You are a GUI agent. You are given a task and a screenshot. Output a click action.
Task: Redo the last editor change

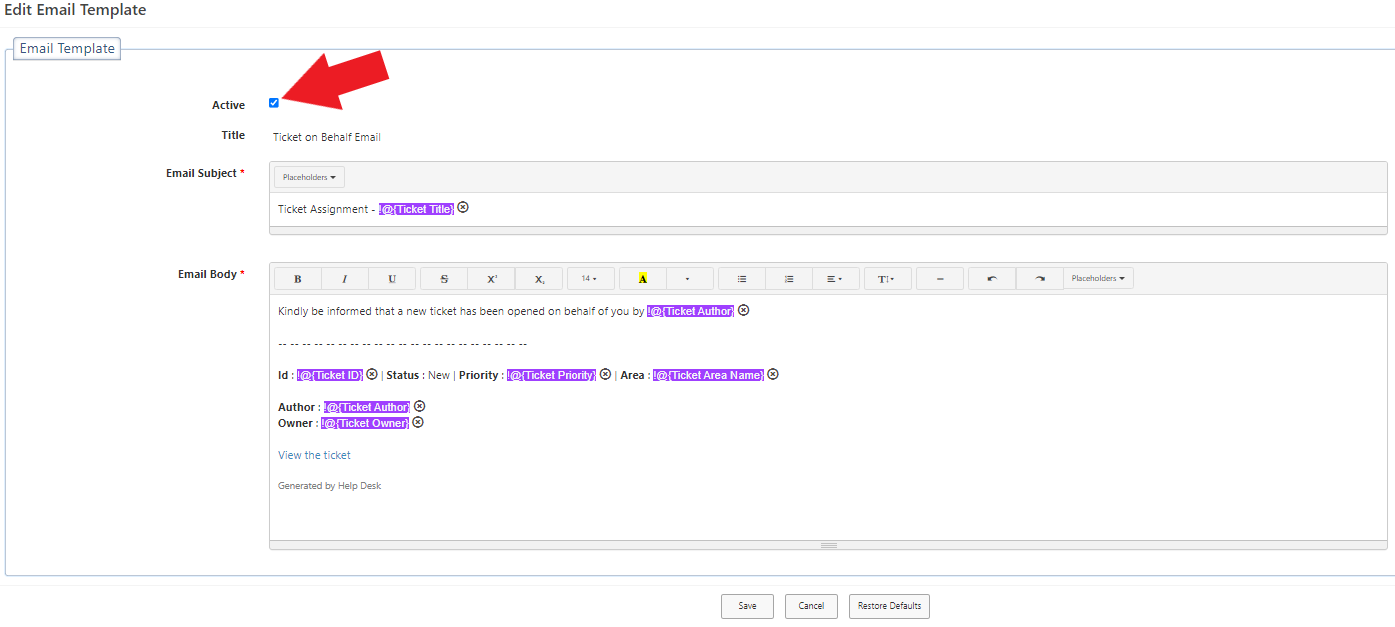coord(1040,278)
